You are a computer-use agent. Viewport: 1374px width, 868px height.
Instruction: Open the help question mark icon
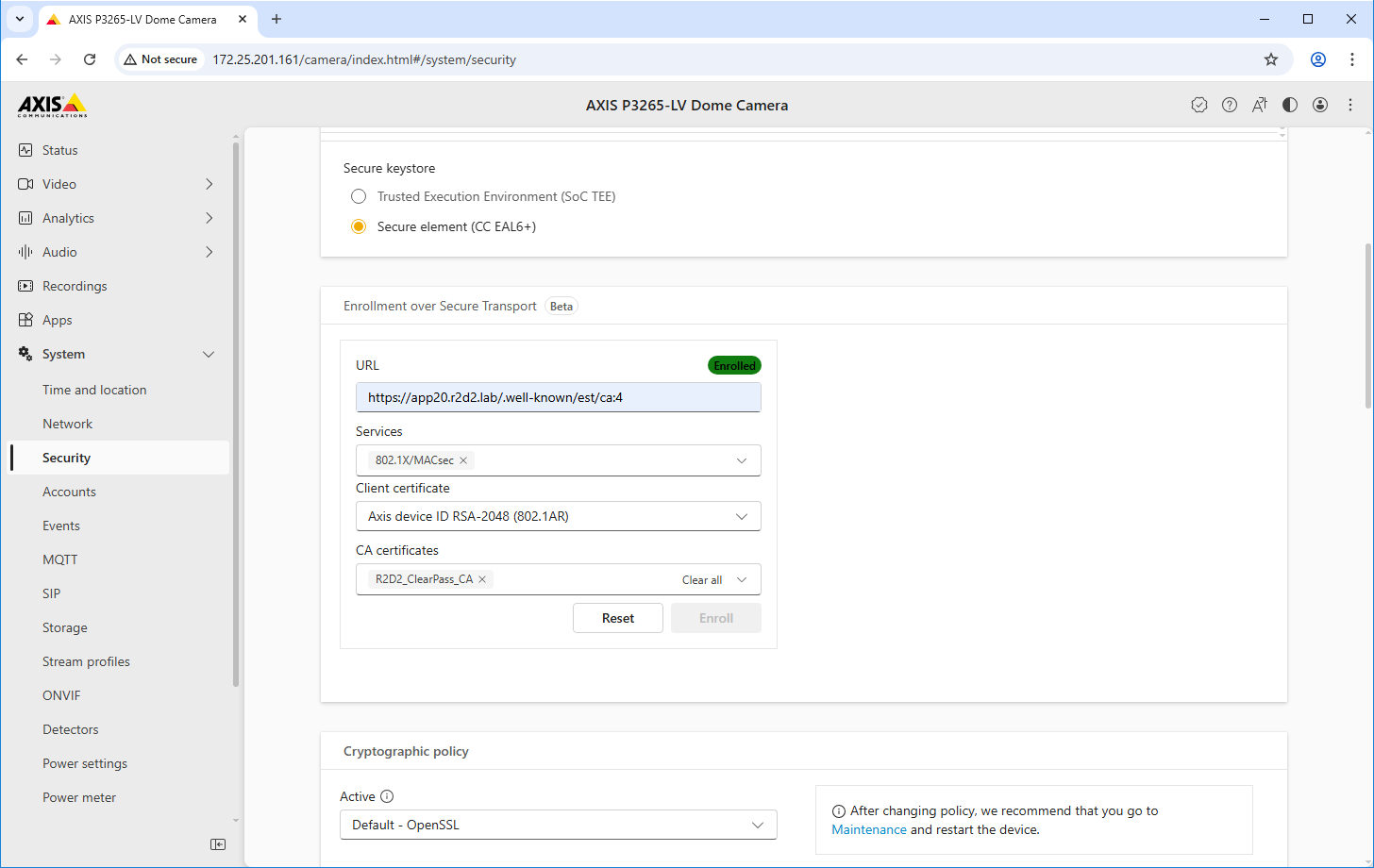1230,105
